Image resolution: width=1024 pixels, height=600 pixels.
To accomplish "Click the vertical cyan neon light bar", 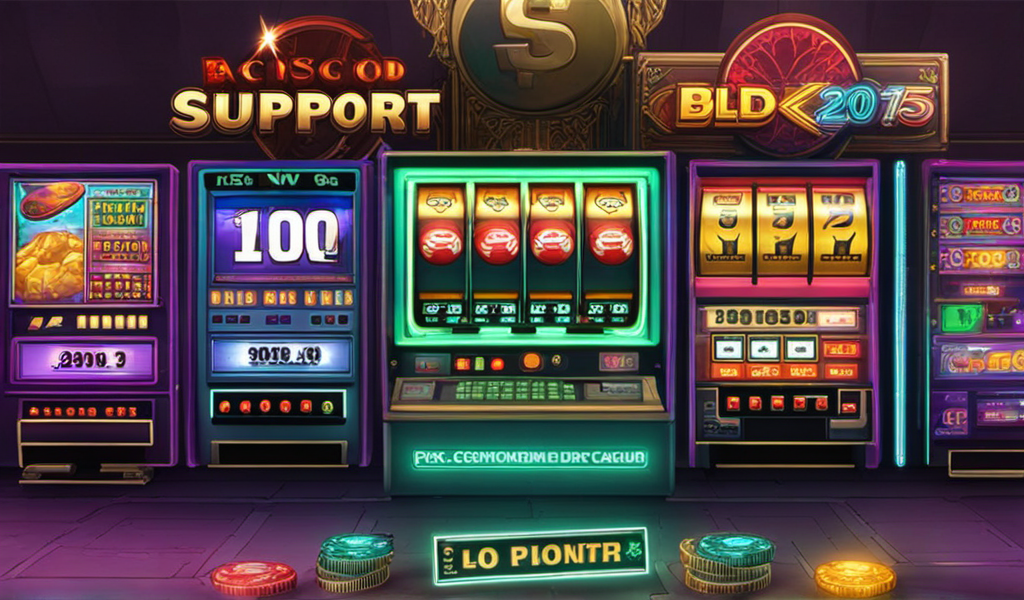I will coord(901,313).
